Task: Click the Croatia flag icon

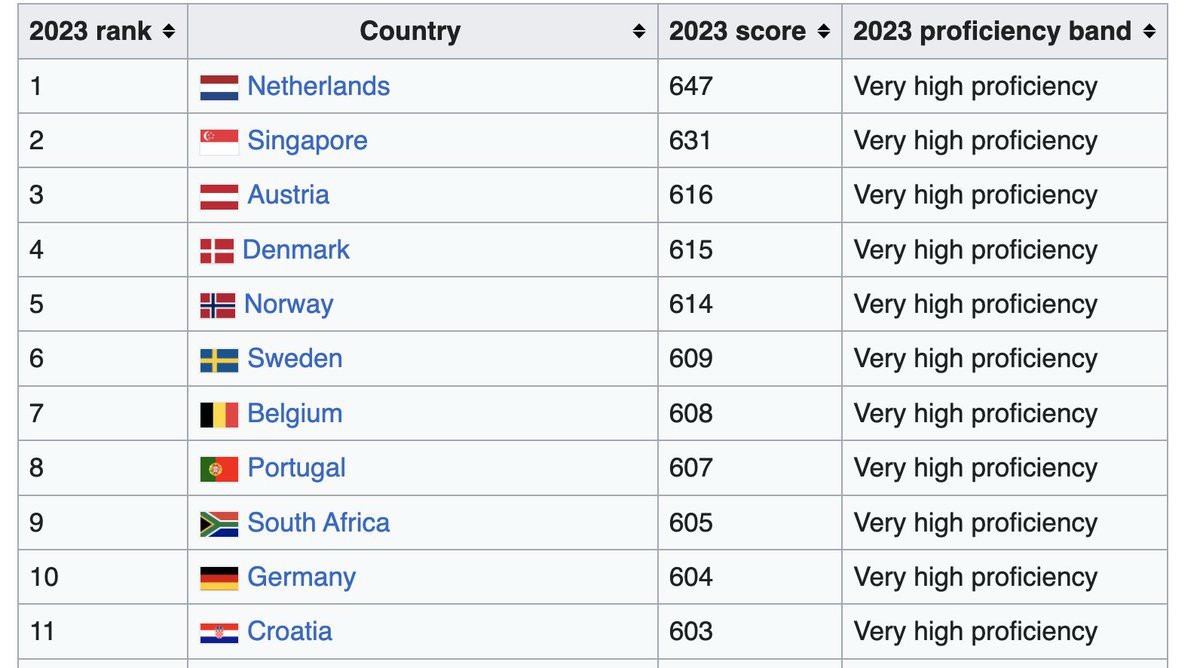Action: coord(219,632)
